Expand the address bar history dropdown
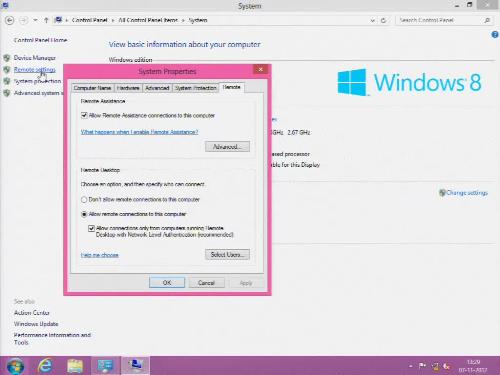500x375 pixels. (x=372, y=21)
